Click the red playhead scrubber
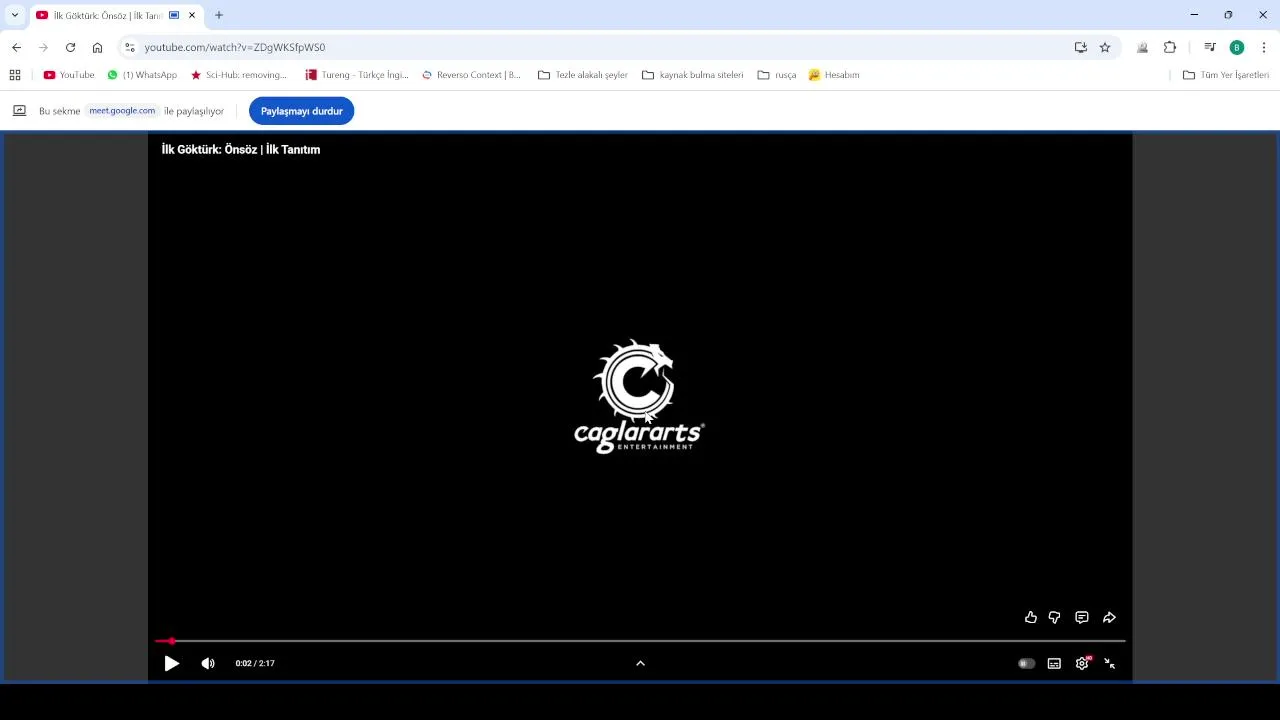Image resolution: width=1280 pixels, height=720 pixels. tap(171, 641)
